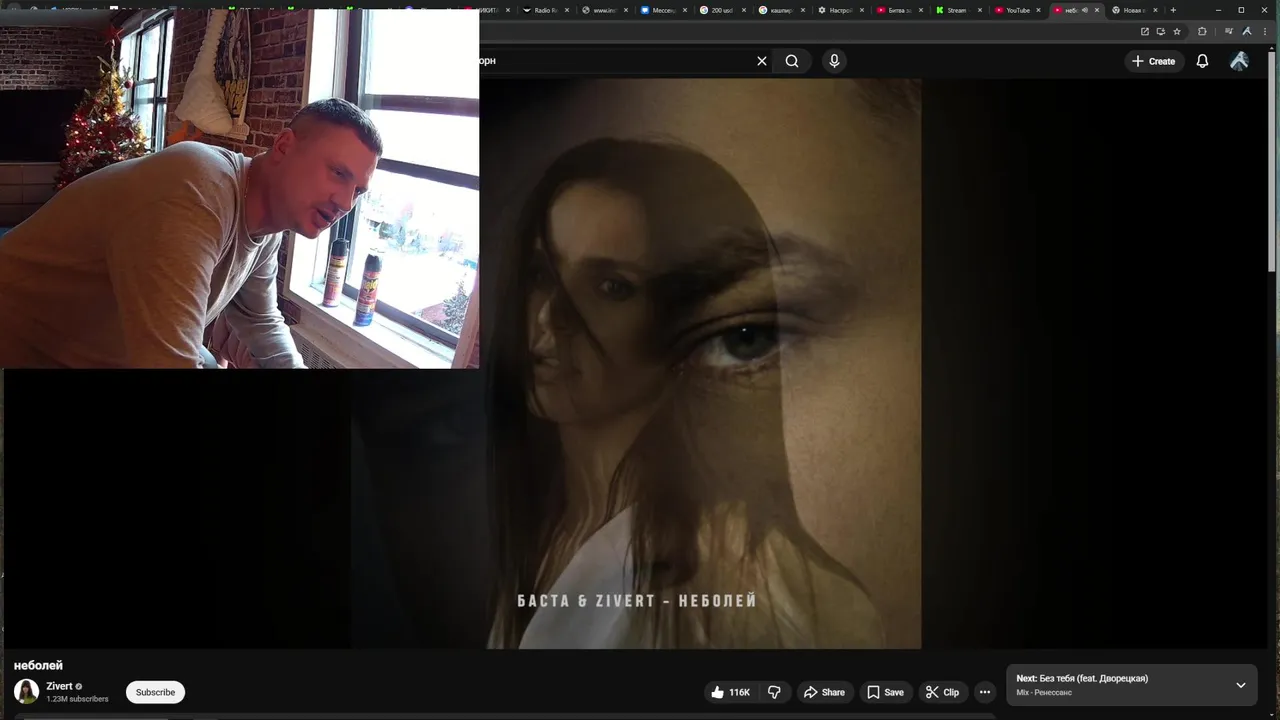The width and height of the screenshot is (1280, 720).
Task: Switch to the Настройки browser tab
Action: point(840,10)
